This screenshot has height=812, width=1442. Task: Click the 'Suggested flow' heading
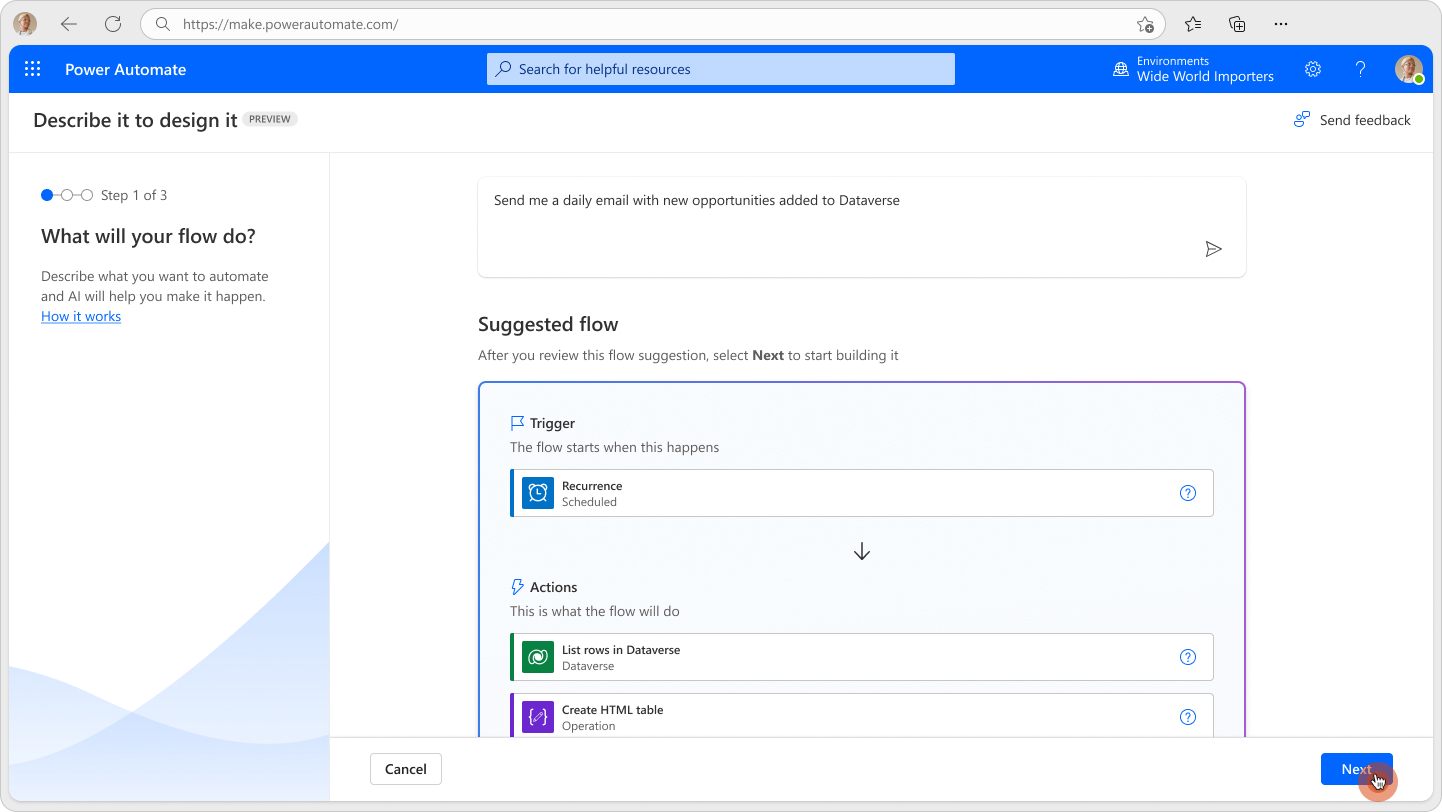coord(548,324)
